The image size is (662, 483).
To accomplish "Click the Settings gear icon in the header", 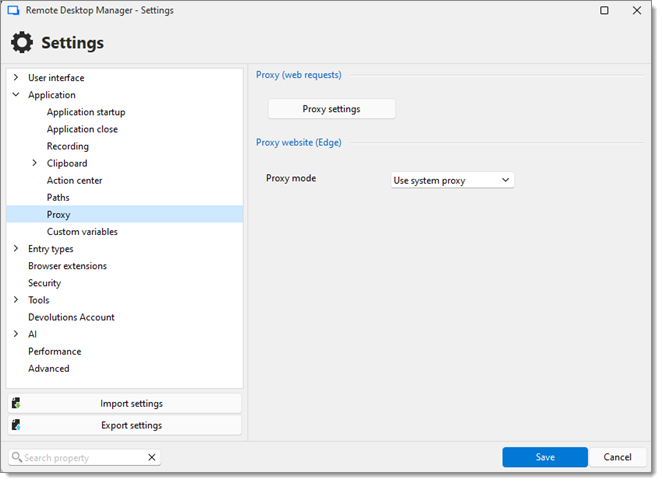I will (x=22, y=42).
